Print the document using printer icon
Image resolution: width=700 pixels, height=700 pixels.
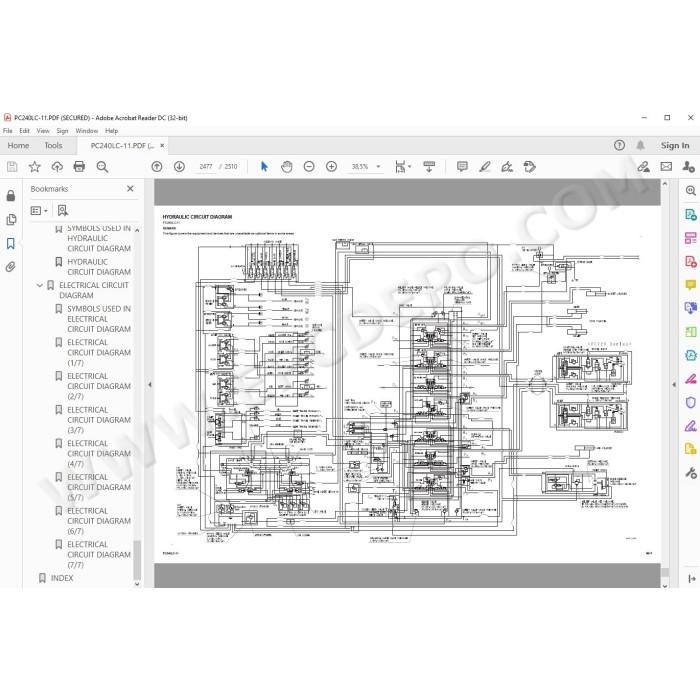click(79, 167)
